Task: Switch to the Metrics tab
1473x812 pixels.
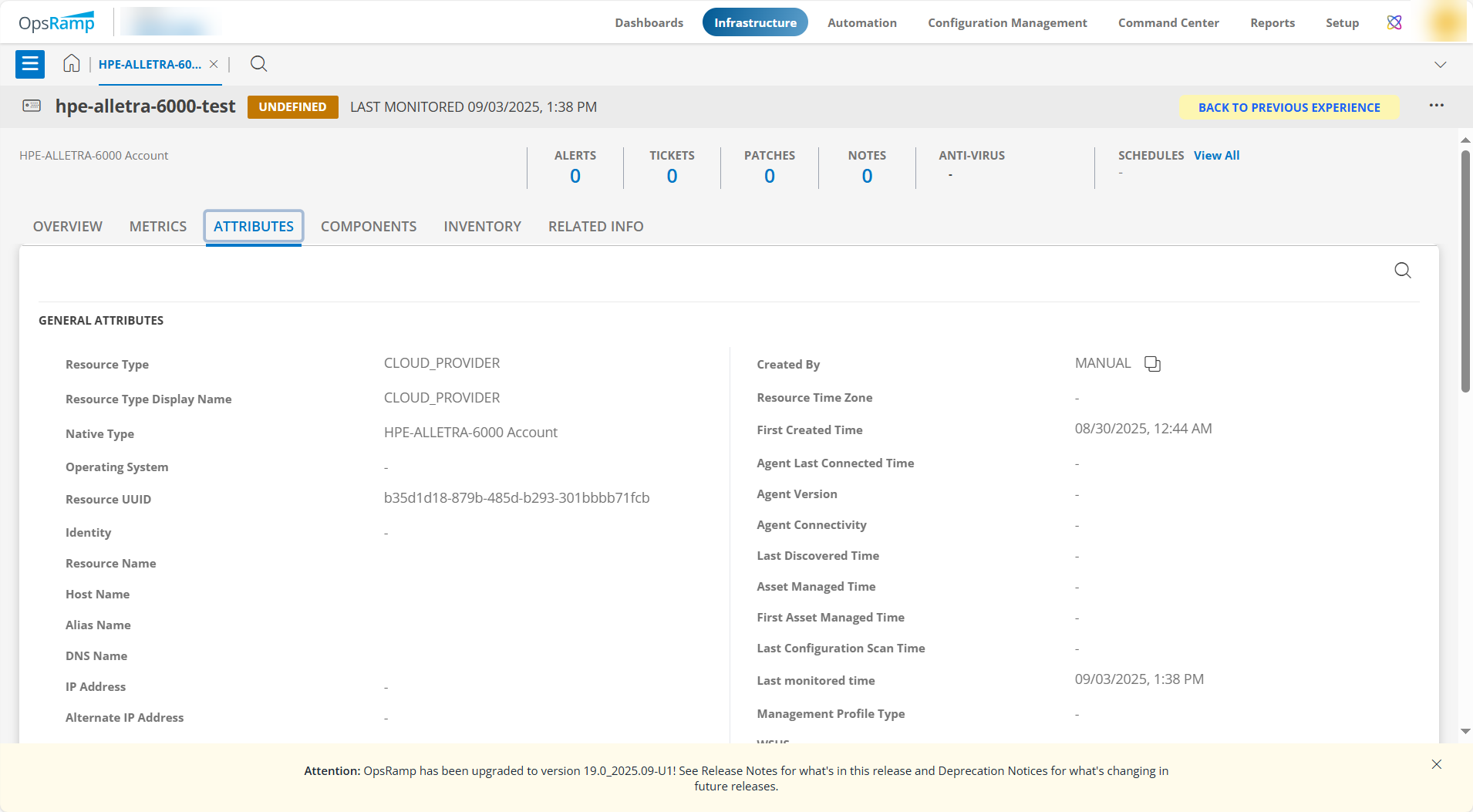Action: 158,227
